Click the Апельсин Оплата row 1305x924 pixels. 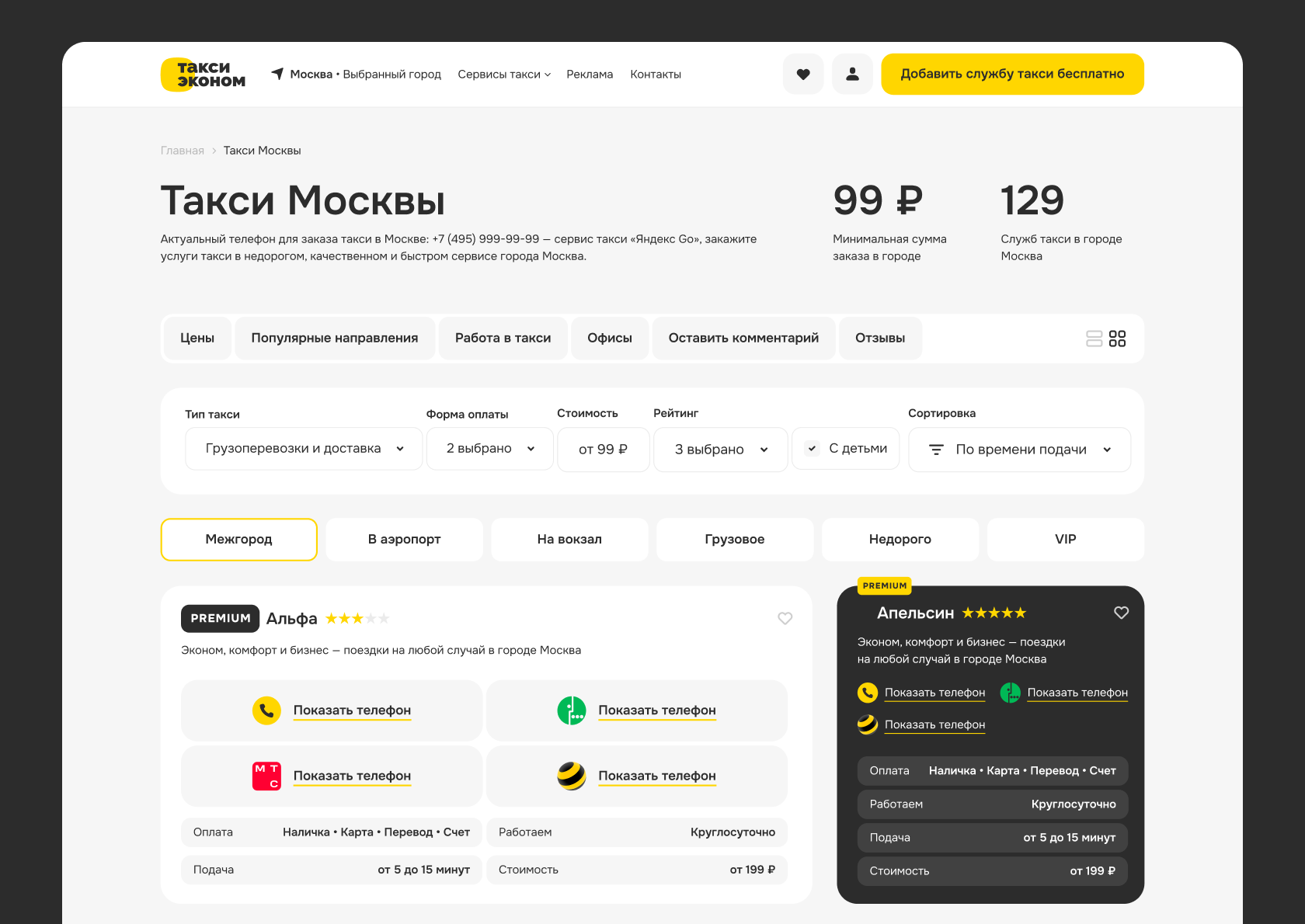(993, 771)
